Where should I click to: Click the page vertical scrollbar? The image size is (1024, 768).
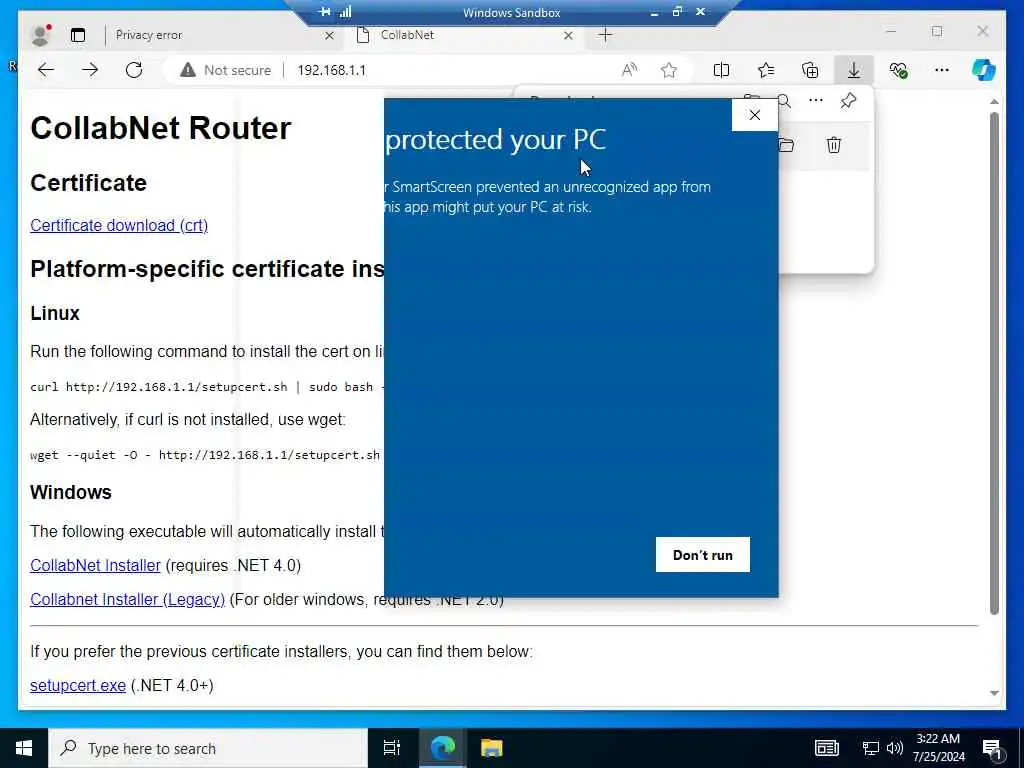994,363
